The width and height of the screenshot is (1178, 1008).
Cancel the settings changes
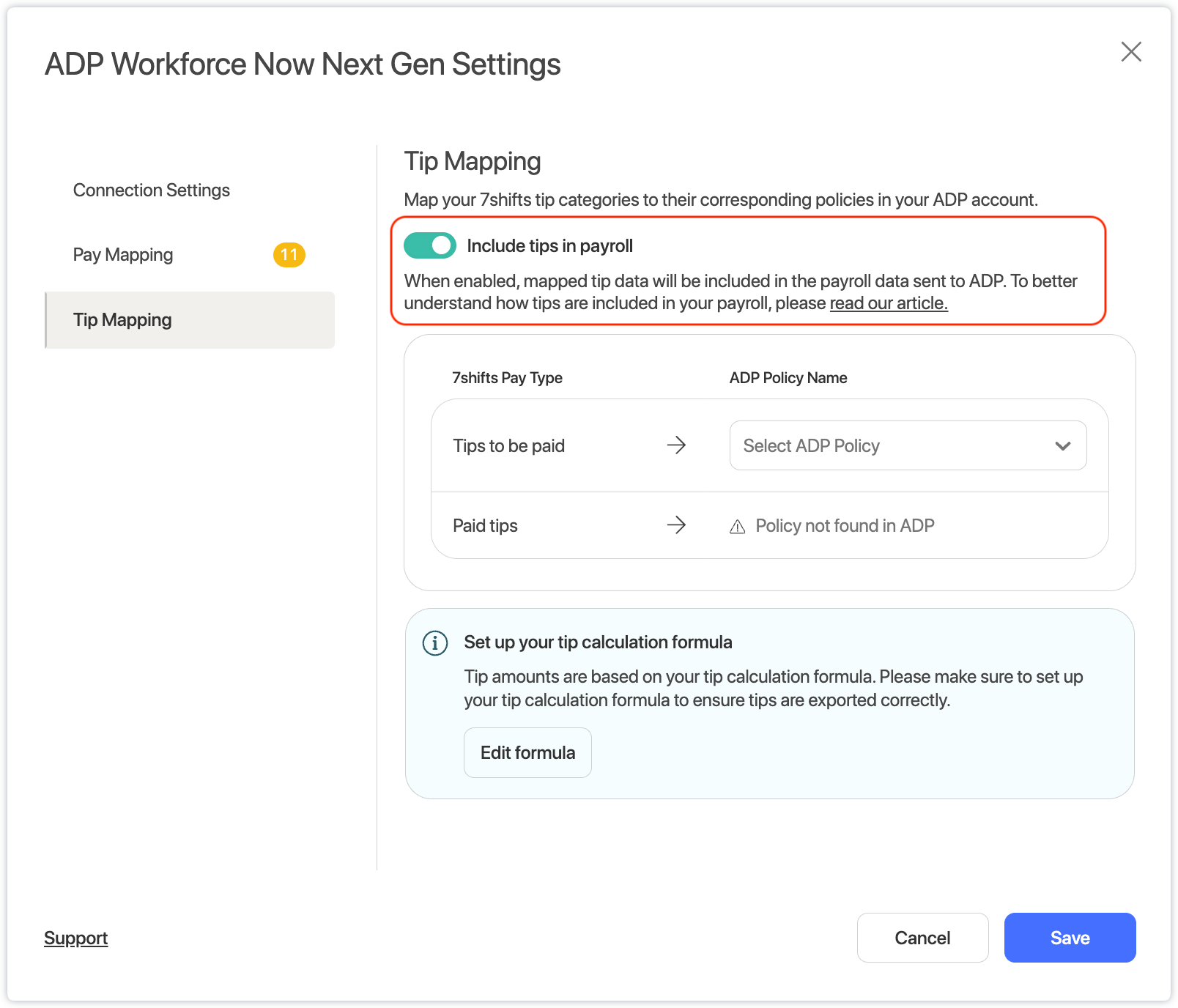[922, 938]
